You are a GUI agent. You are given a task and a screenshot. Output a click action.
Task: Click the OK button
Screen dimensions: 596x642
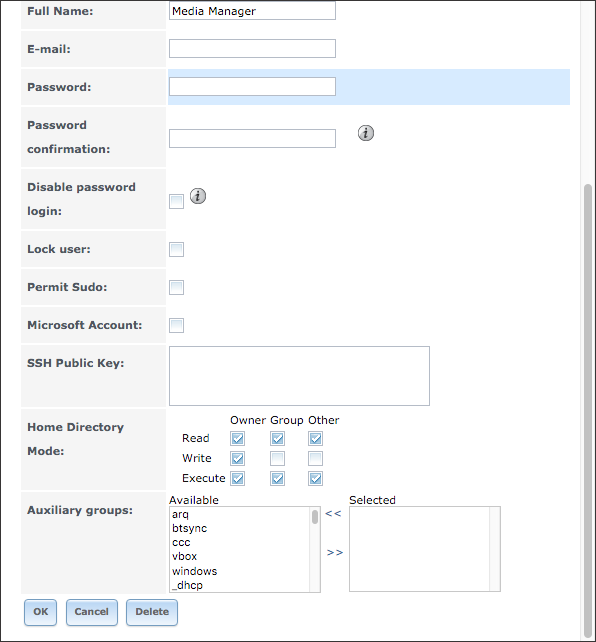coord(41,612)
